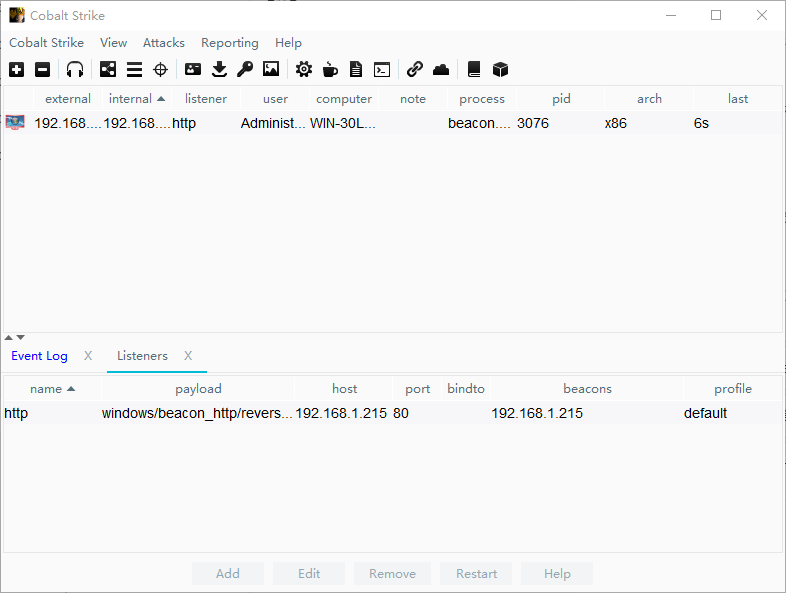The width and height of the screenshot is (786, 593).
Task: Select session computer cell WIN-30L...
Action: (x=343, y=123)
